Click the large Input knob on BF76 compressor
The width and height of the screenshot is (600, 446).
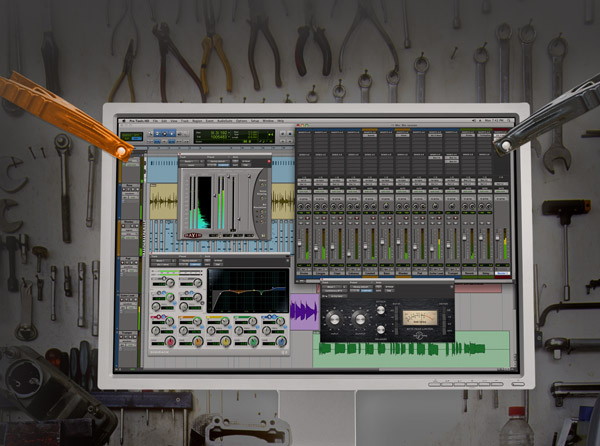335,319
